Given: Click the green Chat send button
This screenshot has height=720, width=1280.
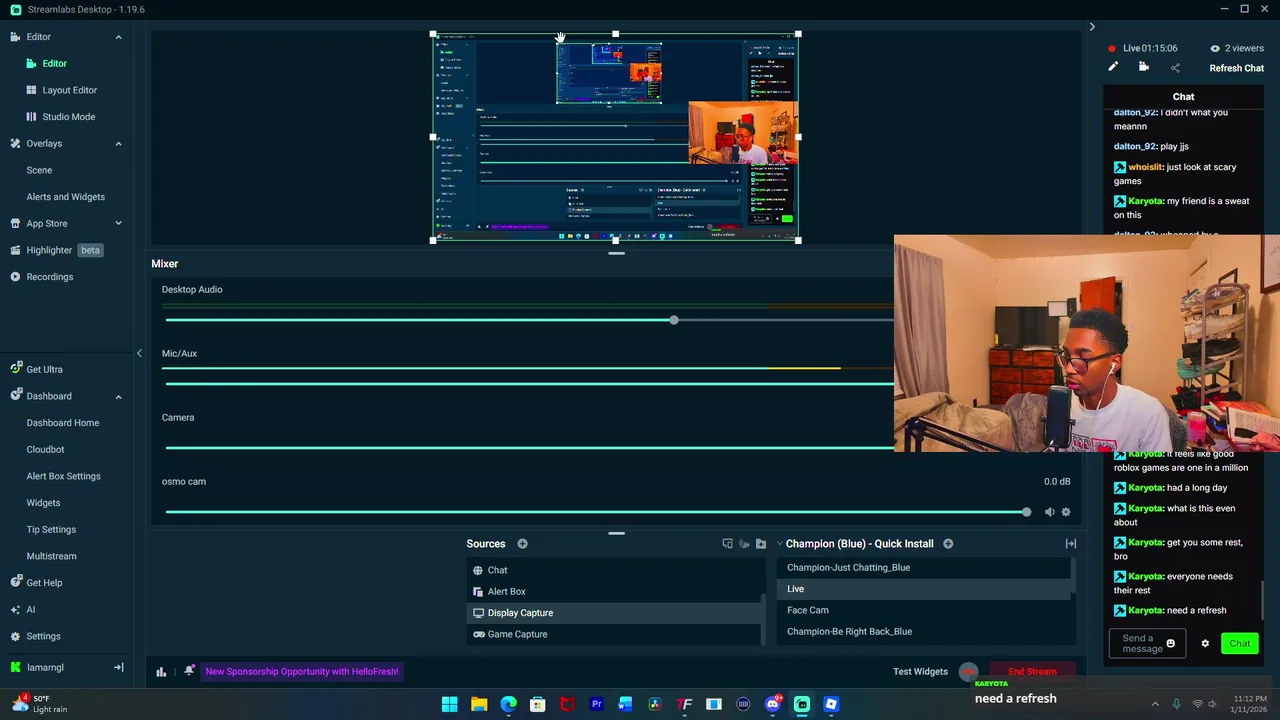Looking at the screenshot, I should [1240, 644].
